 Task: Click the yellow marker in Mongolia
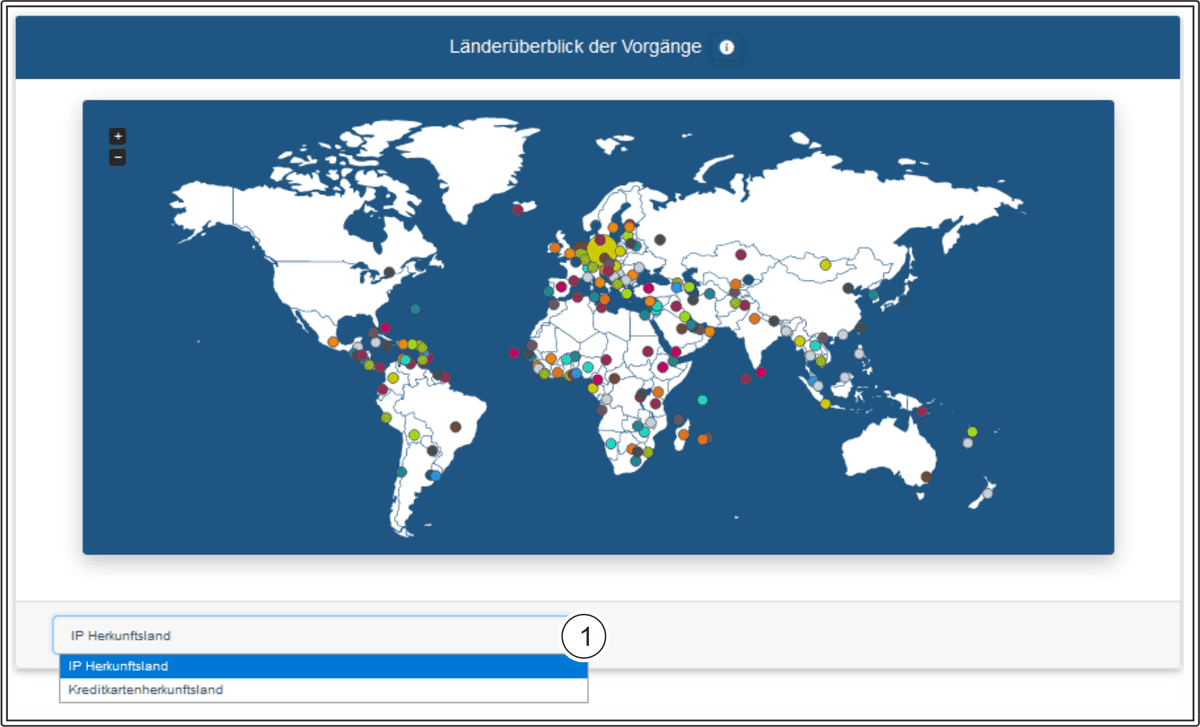[825, 265]
